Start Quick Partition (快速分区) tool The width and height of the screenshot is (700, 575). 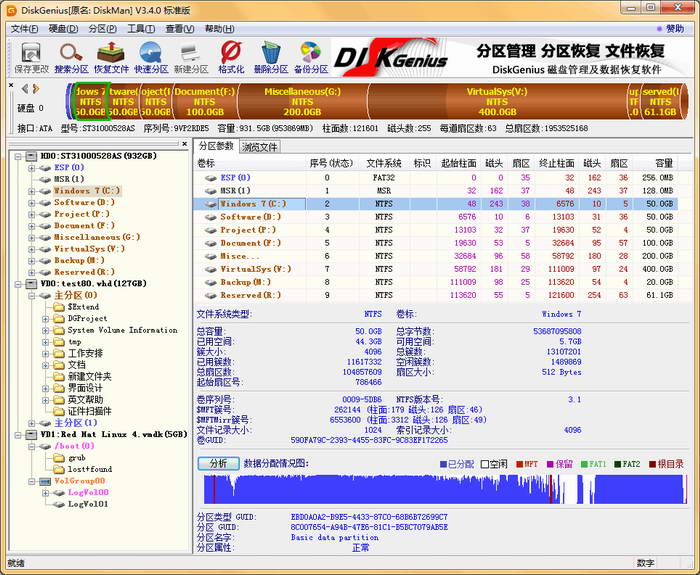[x=151, y=58]
